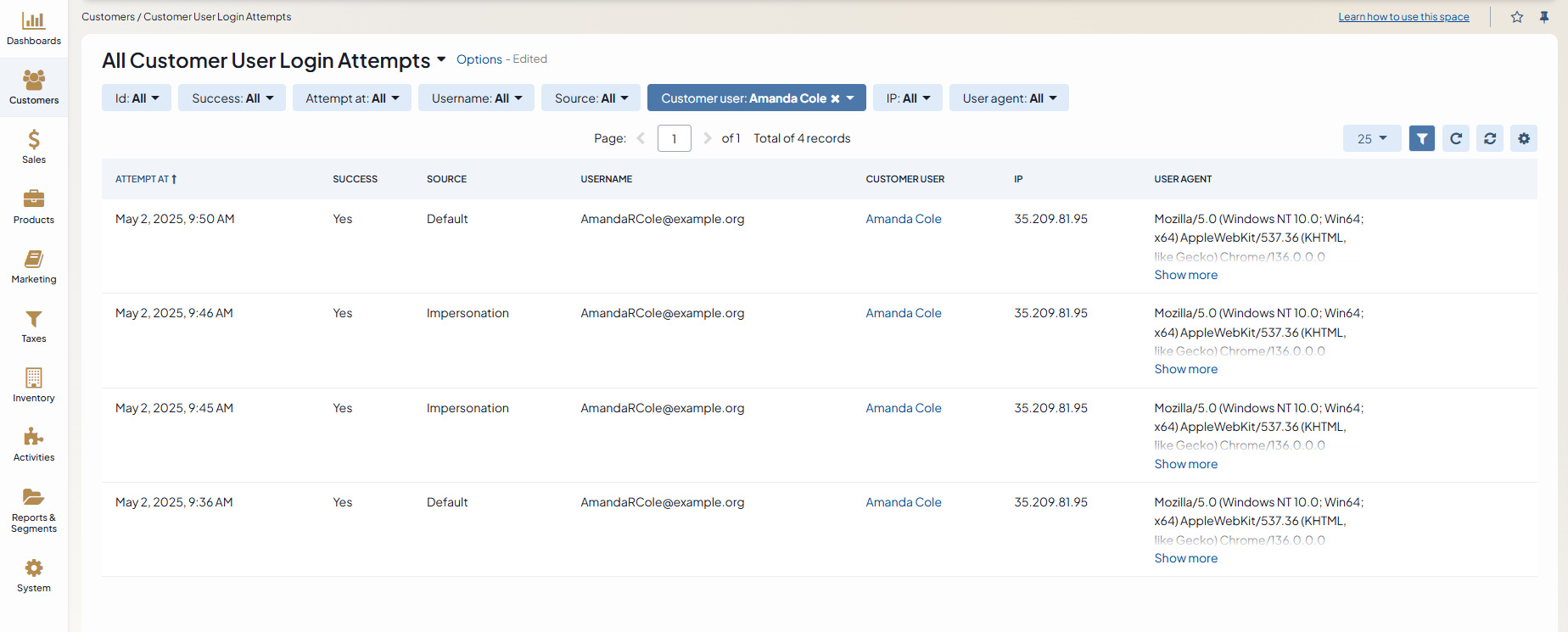This screenshot has width=1568, height=632.
Task: Click Learn how to use this space
Action: click(1403, 17)
